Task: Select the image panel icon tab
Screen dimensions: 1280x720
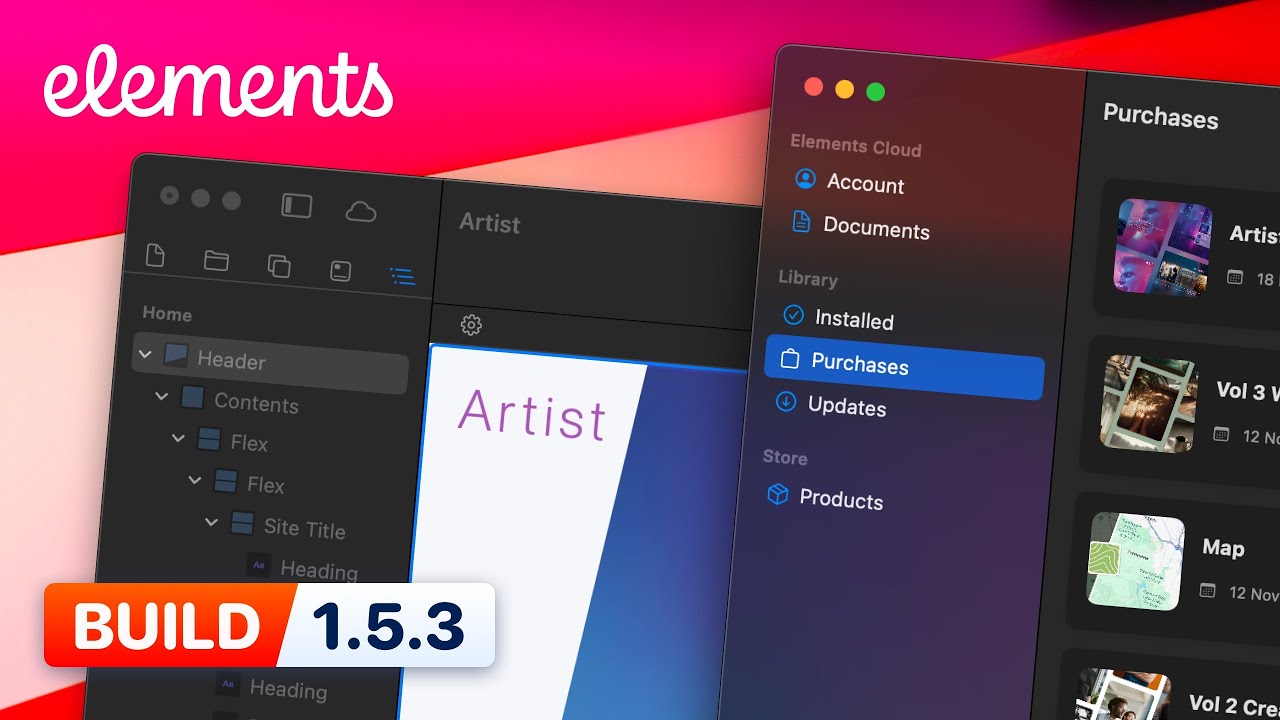Action: 340,271
